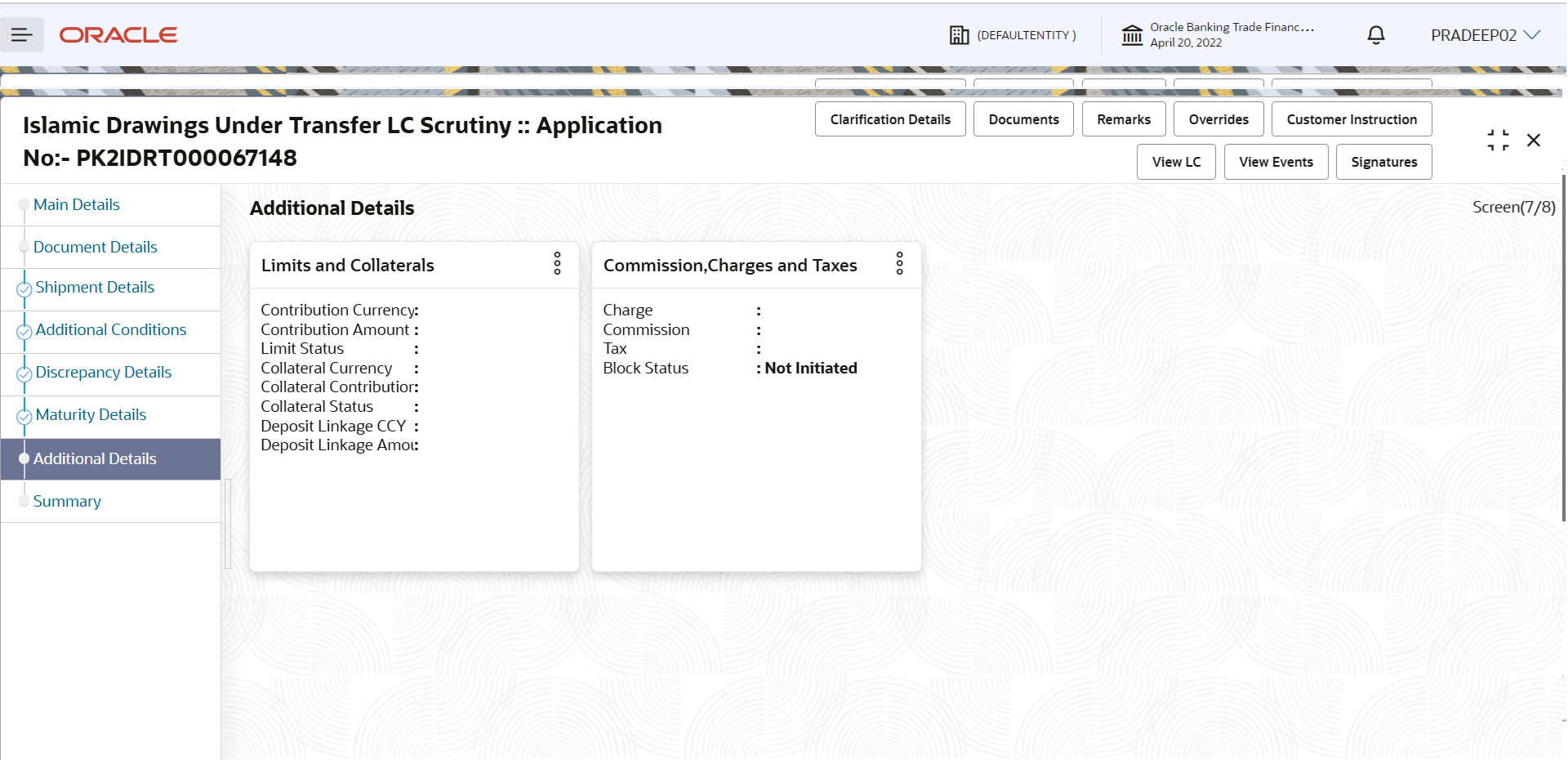Click the notification bell icon
The height and width of the screenshot is (760, 1568).
coord(1376,35)
